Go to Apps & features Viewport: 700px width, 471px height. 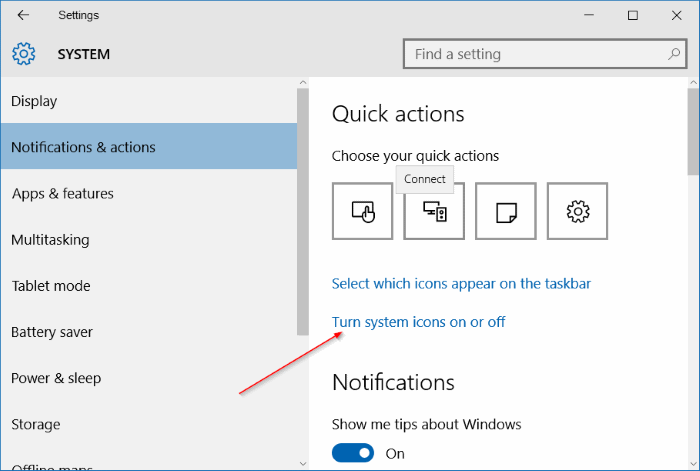click(x=62, y=193)
